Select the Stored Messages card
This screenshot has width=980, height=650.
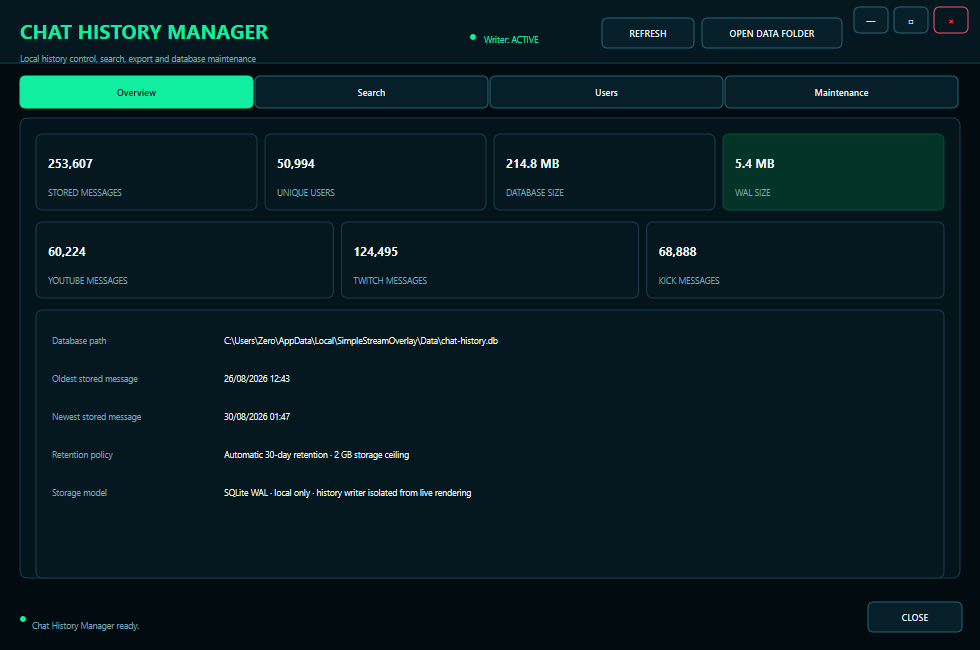(x=146, y=172)
